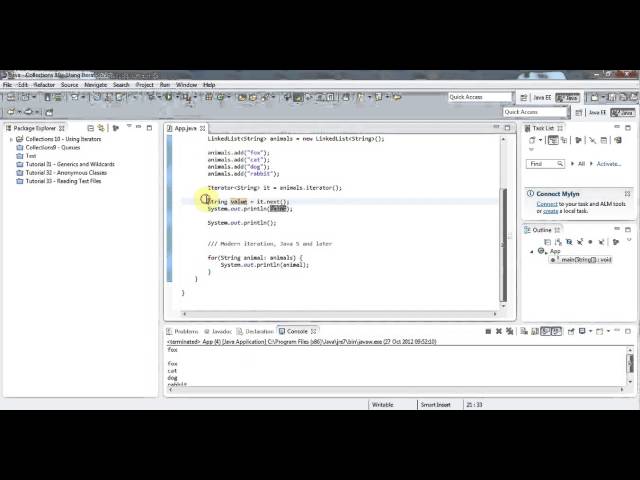Minimize the Package Explorer panel

pos(139,127)
